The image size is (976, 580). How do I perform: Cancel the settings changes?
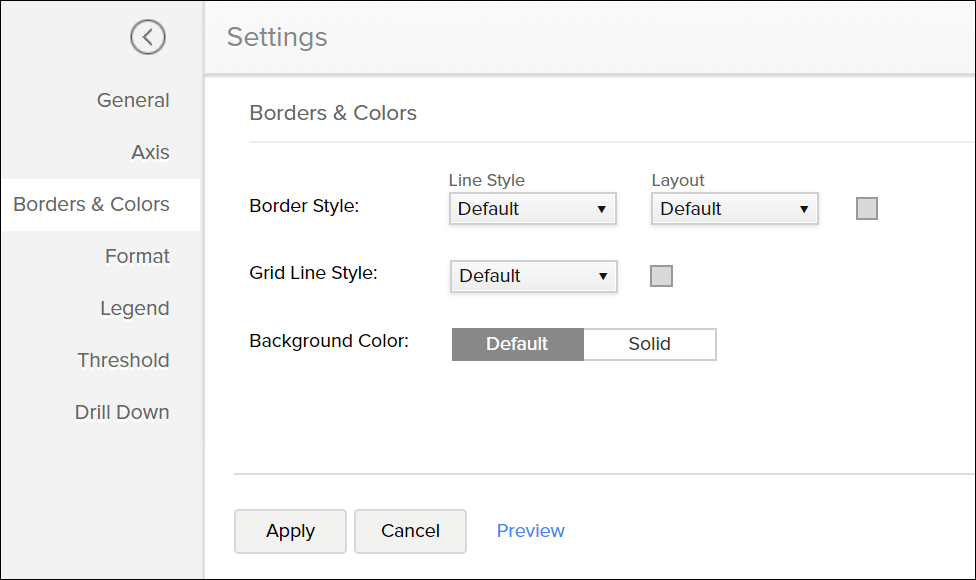pyautogui.click(x=410, y=531)
